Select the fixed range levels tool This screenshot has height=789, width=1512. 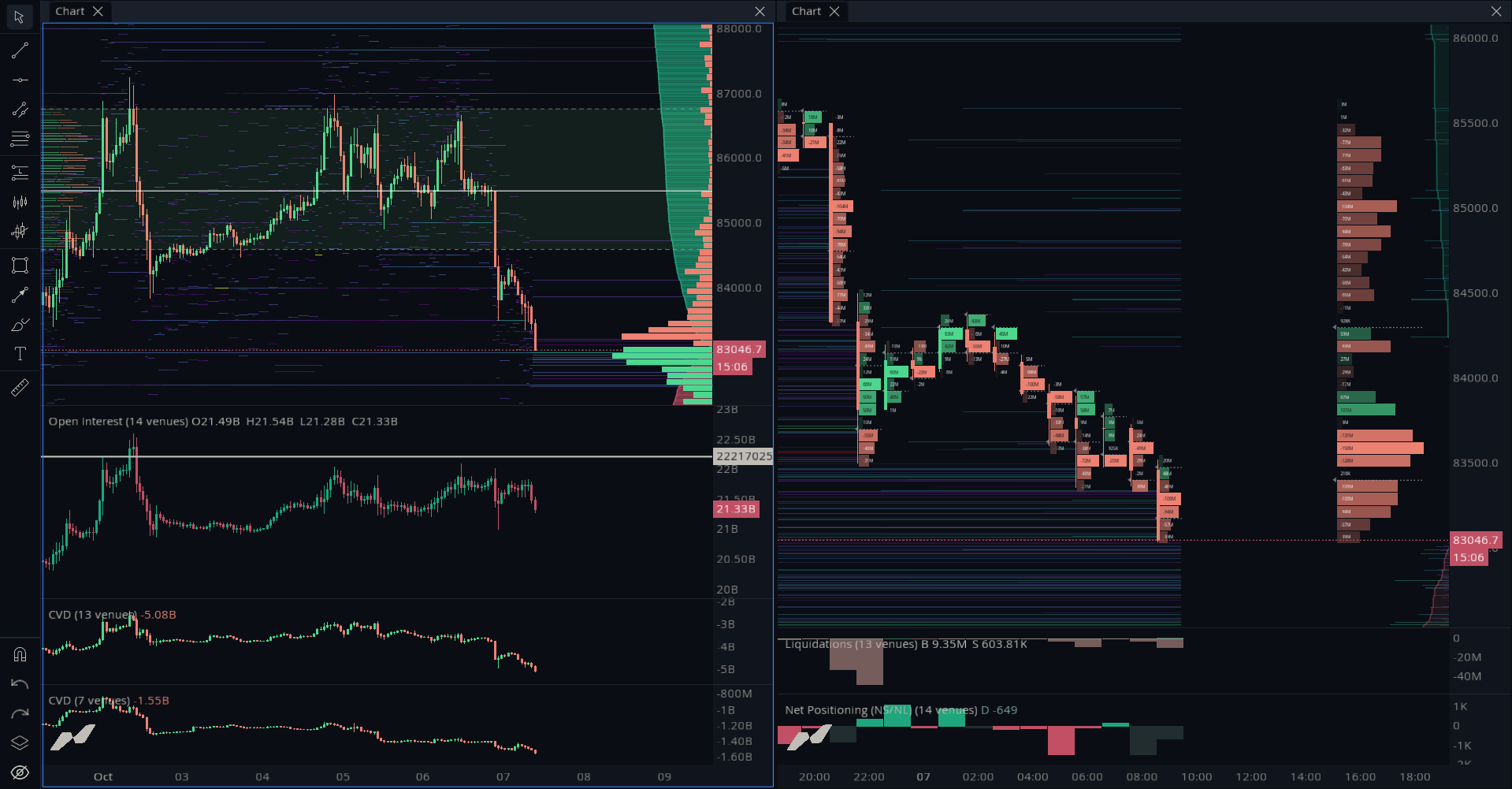coord(20,172)
